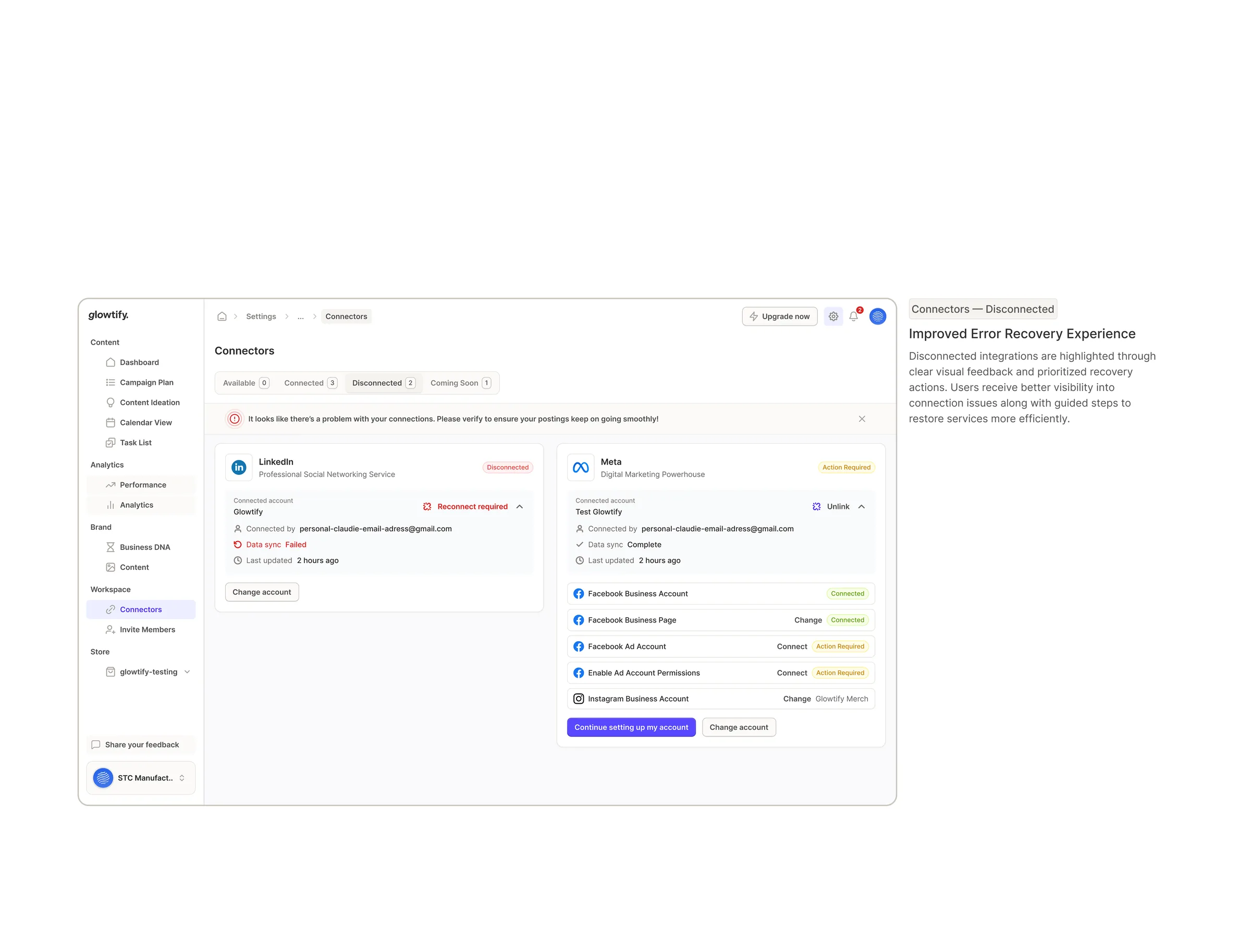
Task: Collapse the Meta connected account details
Action: (x=861, y=507)
